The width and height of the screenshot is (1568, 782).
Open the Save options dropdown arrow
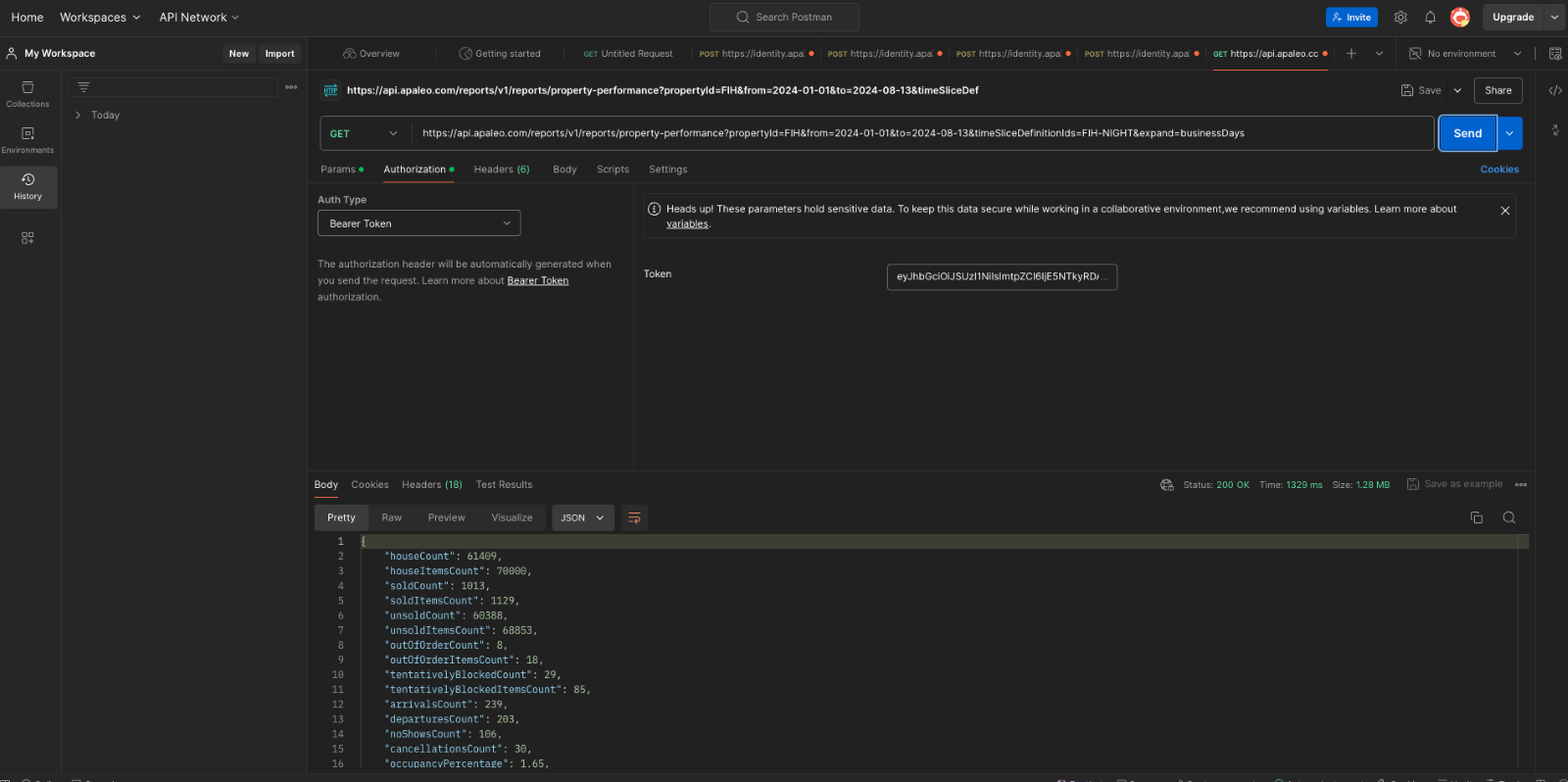pos(1457,90)
